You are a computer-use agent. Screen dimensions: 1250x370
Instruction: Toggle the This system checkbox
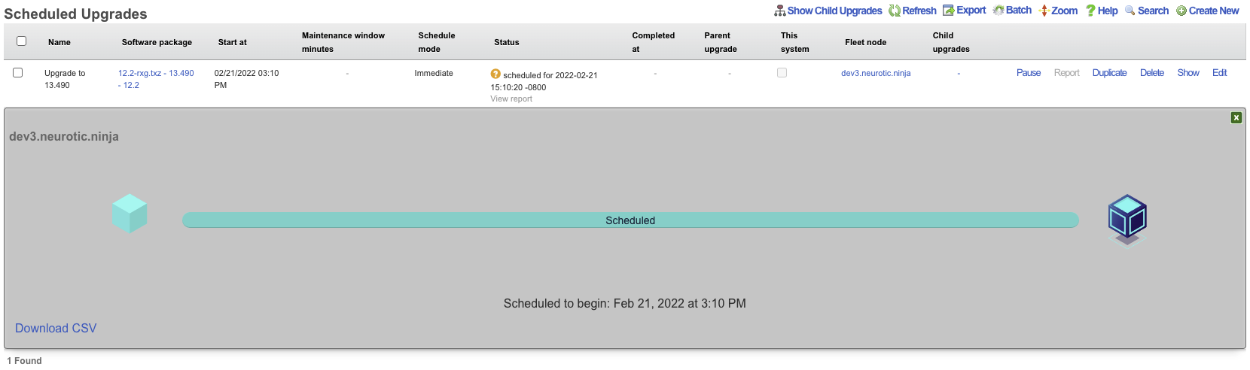point(782,73)
